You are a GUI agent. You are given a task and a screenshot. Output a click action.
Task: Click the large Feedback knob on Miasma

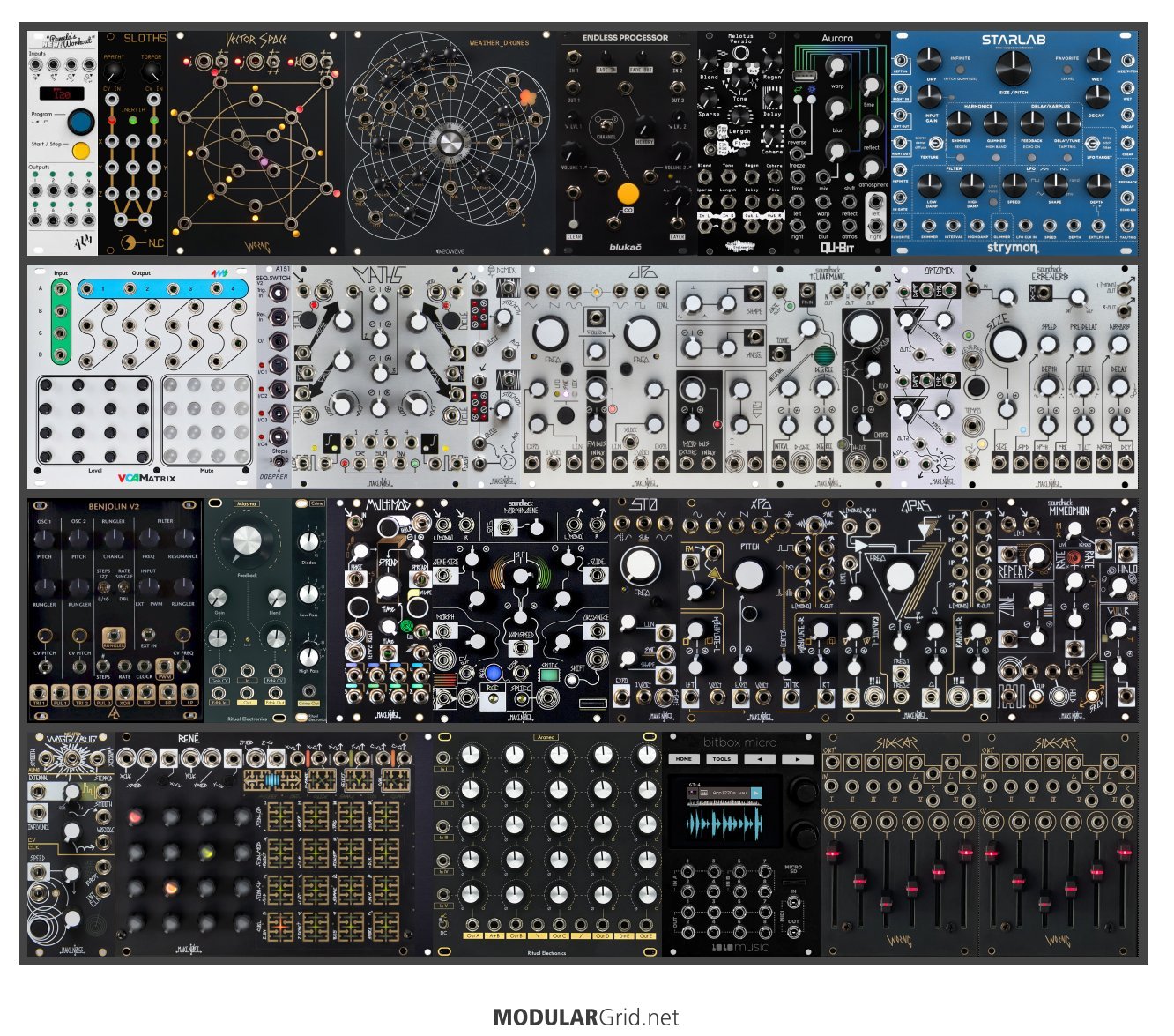click(248, 541)
